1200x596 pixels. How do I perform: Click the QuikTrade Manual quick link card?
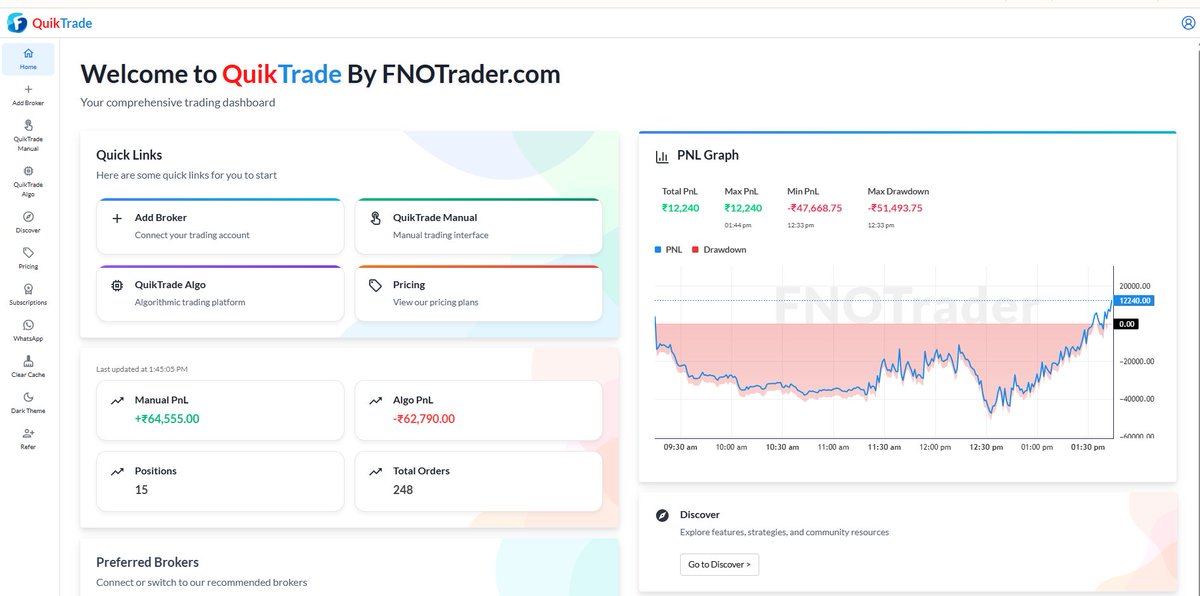click(479, 226)
